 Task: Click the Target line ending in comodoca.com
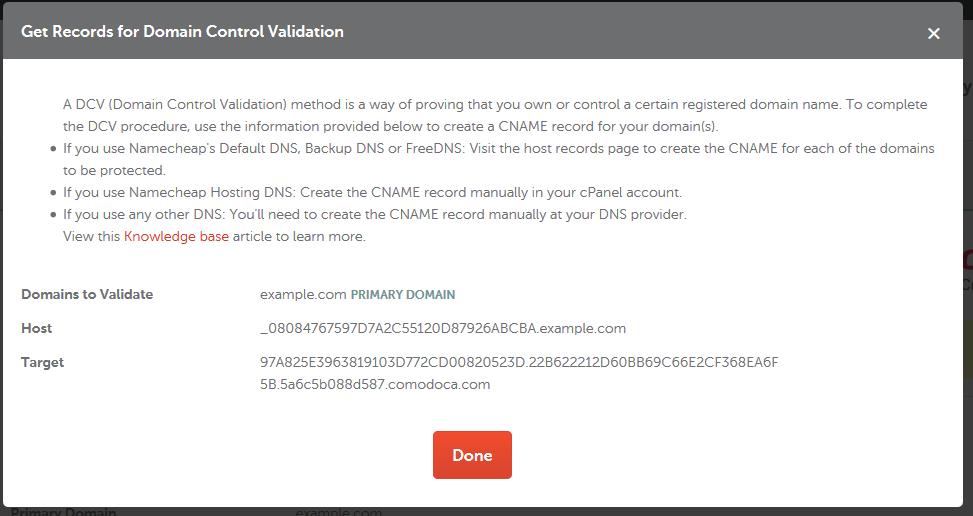click(375, 384)
